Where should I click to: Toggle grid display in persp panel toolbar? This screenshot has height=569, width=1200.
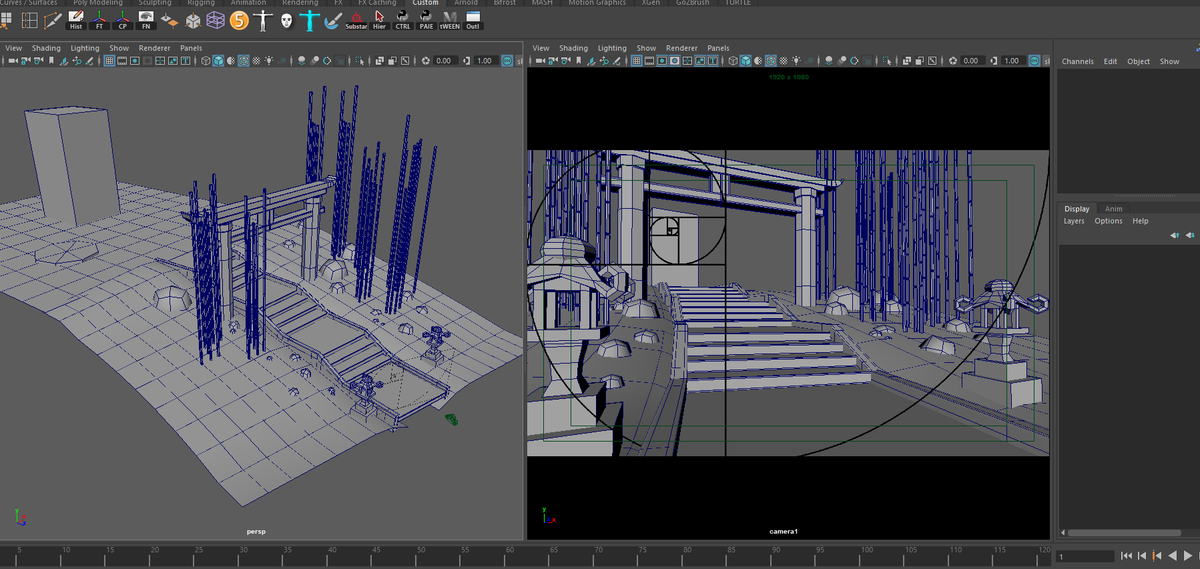(x=110, y=61)
